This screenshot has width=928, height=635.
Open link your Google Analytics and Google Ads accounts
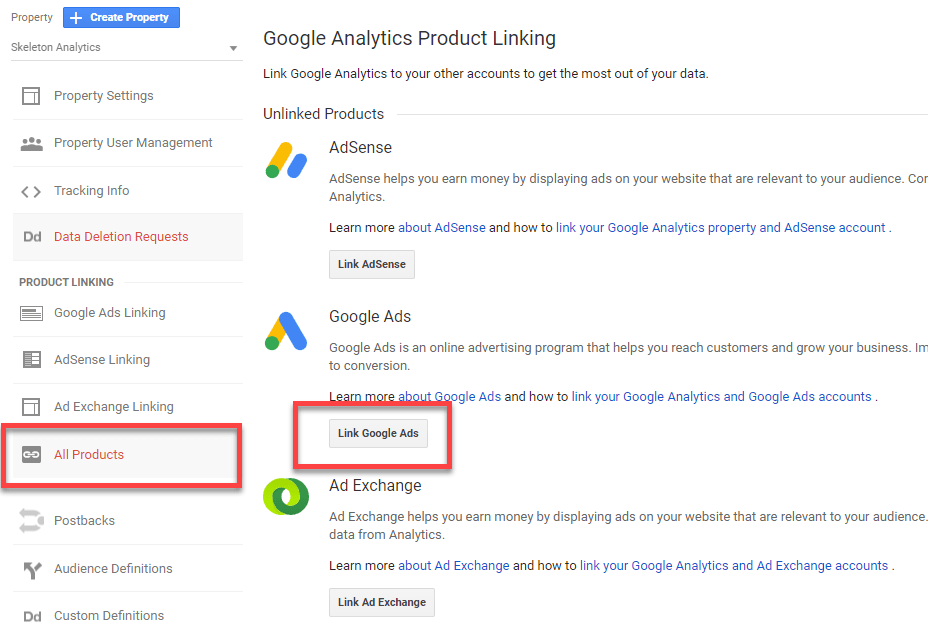coord(721,397)
